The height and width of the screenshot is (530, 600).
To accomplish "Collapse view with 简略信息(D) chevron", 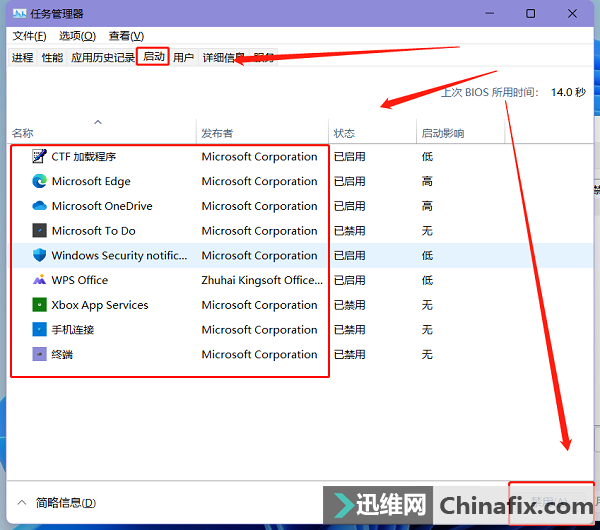I will point(22,502).
